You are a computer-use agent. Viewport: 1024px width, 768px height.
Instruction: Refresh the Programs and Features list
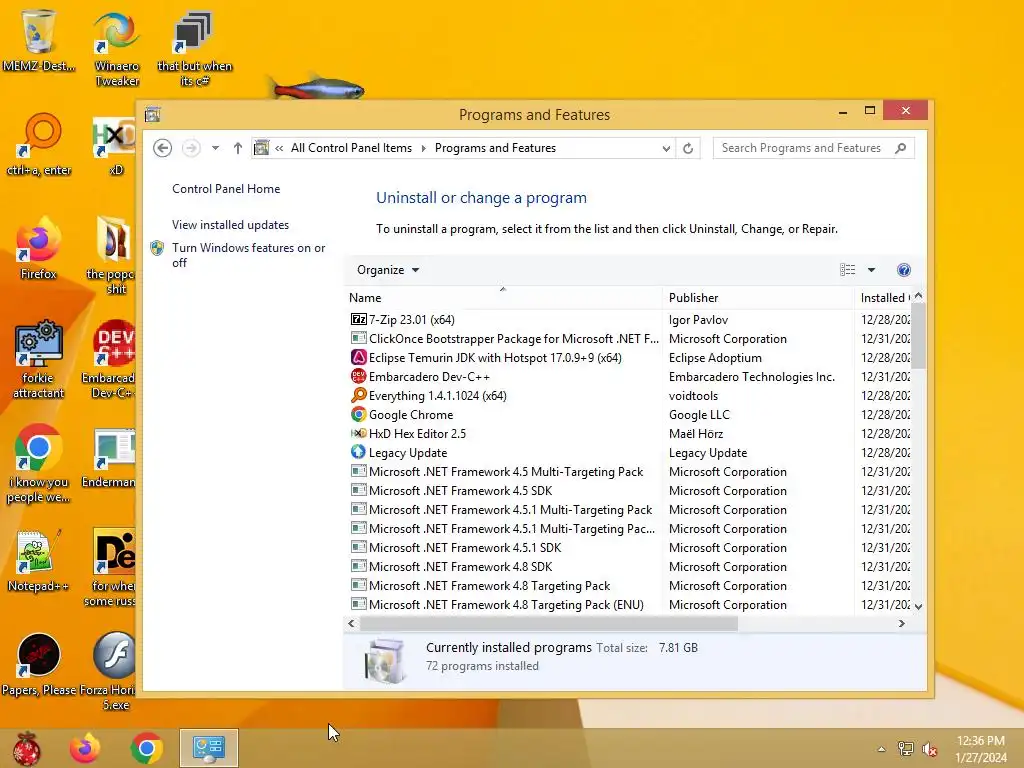point(688,148)
